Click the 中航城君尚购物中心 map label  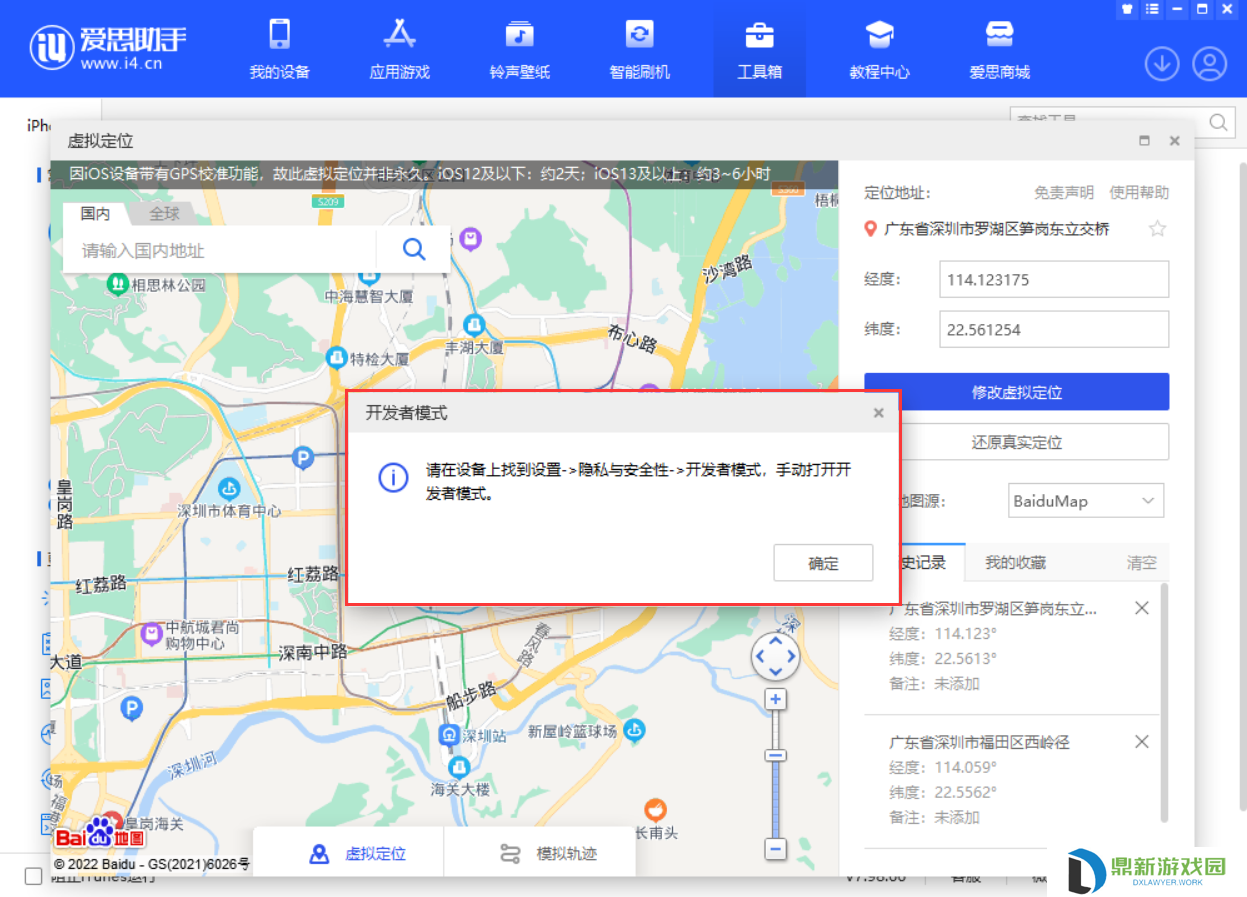pos(203,635)
